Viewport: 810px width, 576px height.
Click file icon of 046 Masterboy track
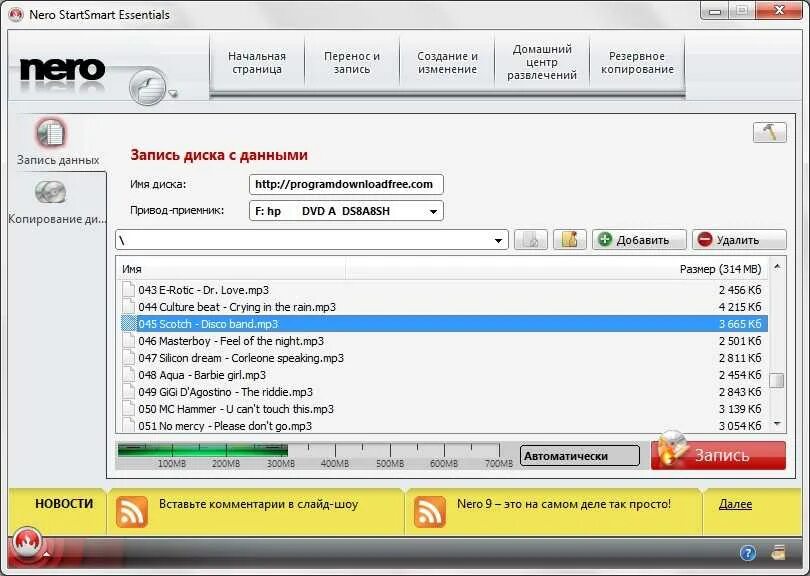[128, 340]
